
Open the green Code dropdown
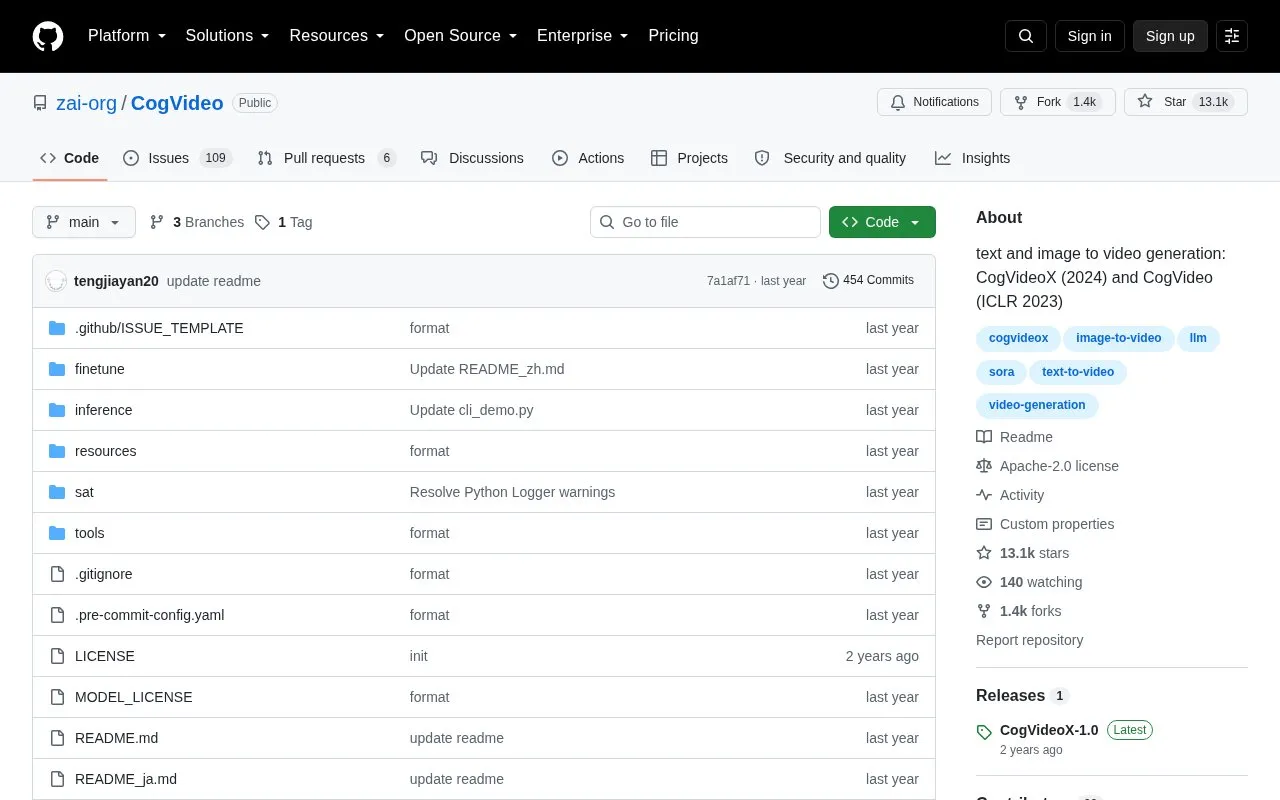click(x=882, y=222)
